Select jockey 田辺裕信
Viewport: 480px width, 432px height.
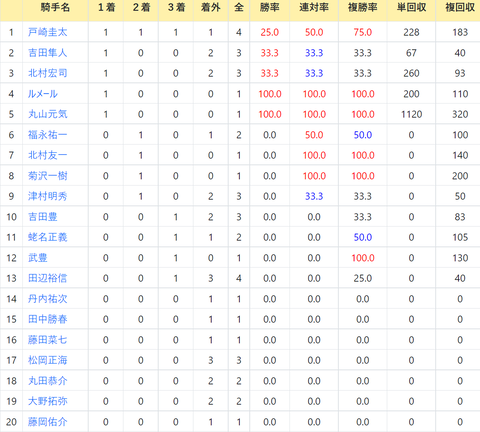pos(48,278)
